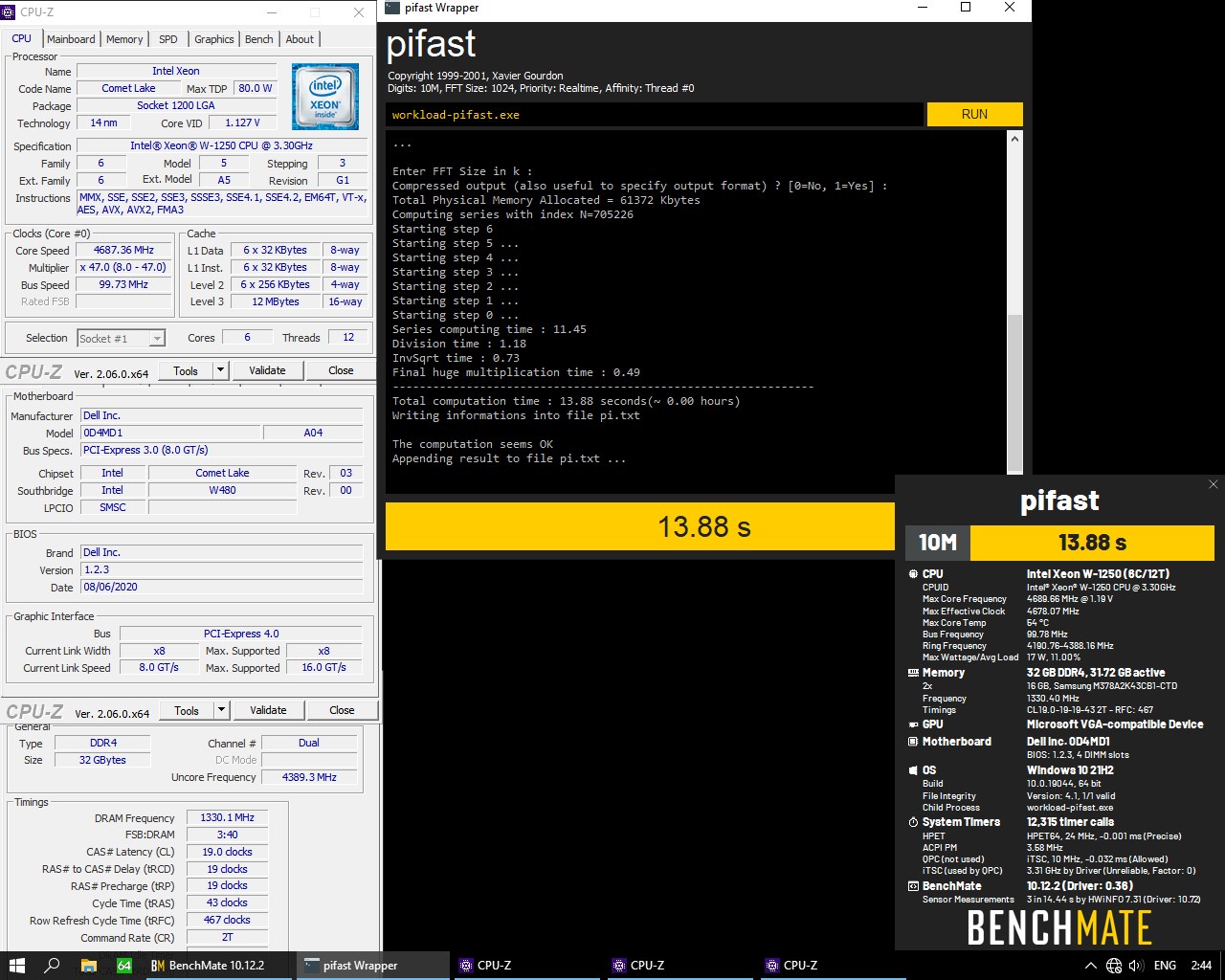The width and height of the screenshot is (1225, 980).
Task: Click Close in the Motherboard window
Action: [342, 710]
